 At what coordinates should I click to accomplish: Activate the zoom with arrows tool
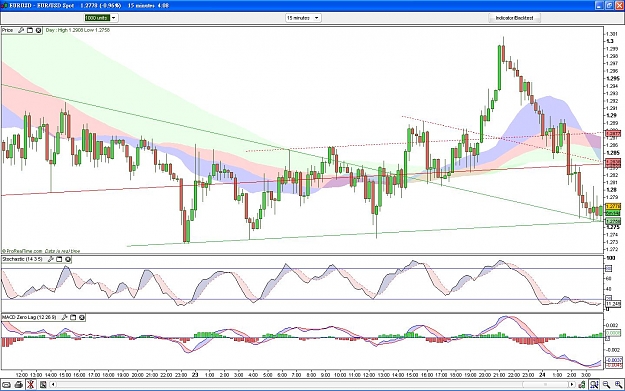[594, 385]
